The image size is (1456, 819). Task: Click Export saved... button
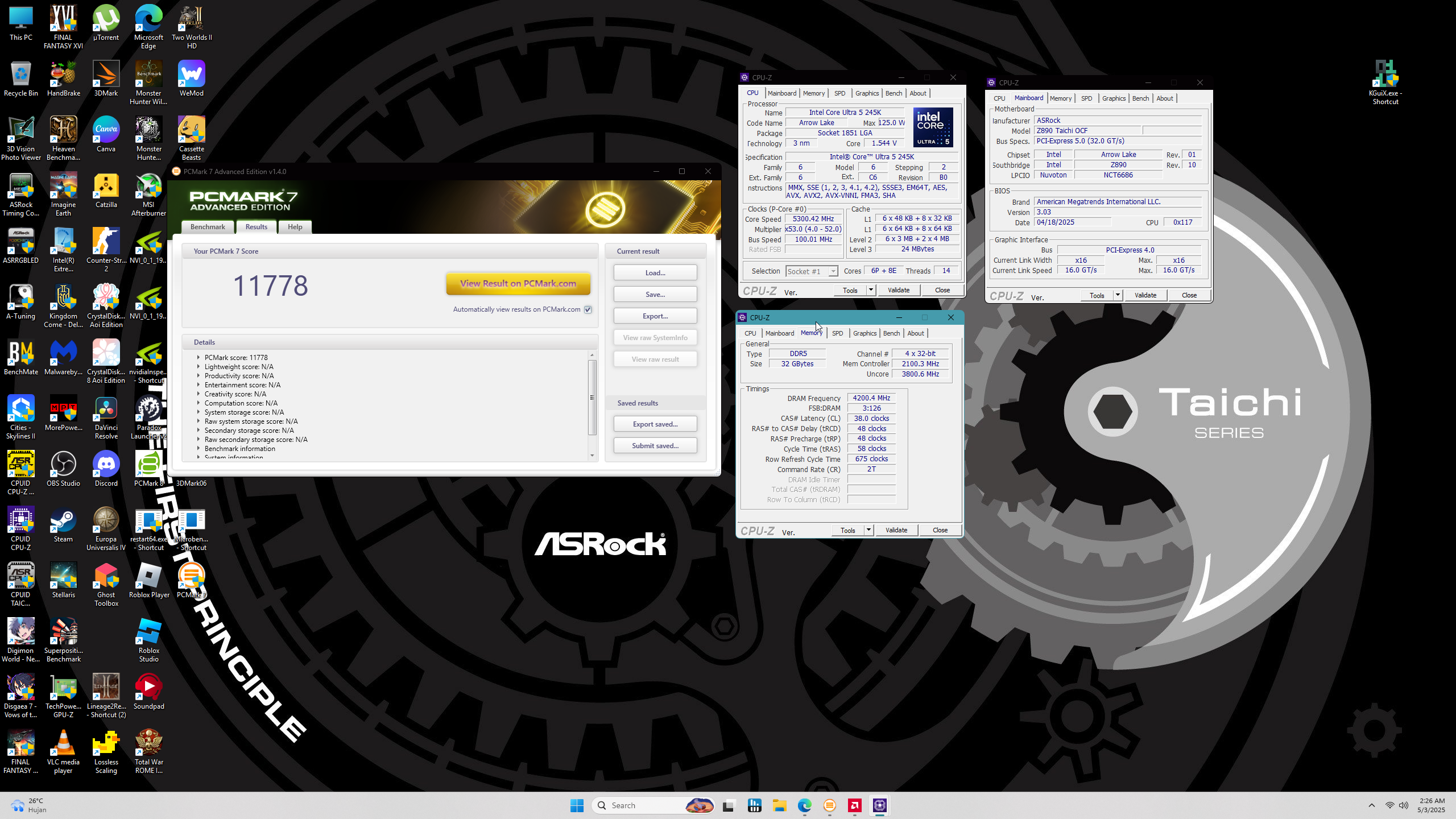click(x=655, y=424)
